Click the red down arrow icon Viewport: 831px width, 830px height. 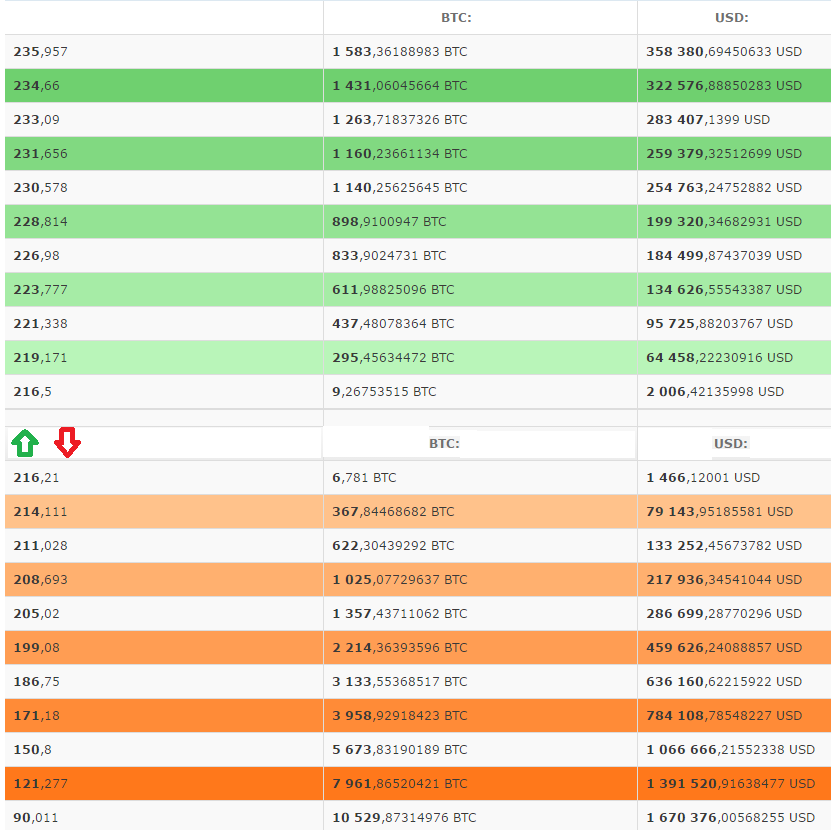tap(67, 442)
